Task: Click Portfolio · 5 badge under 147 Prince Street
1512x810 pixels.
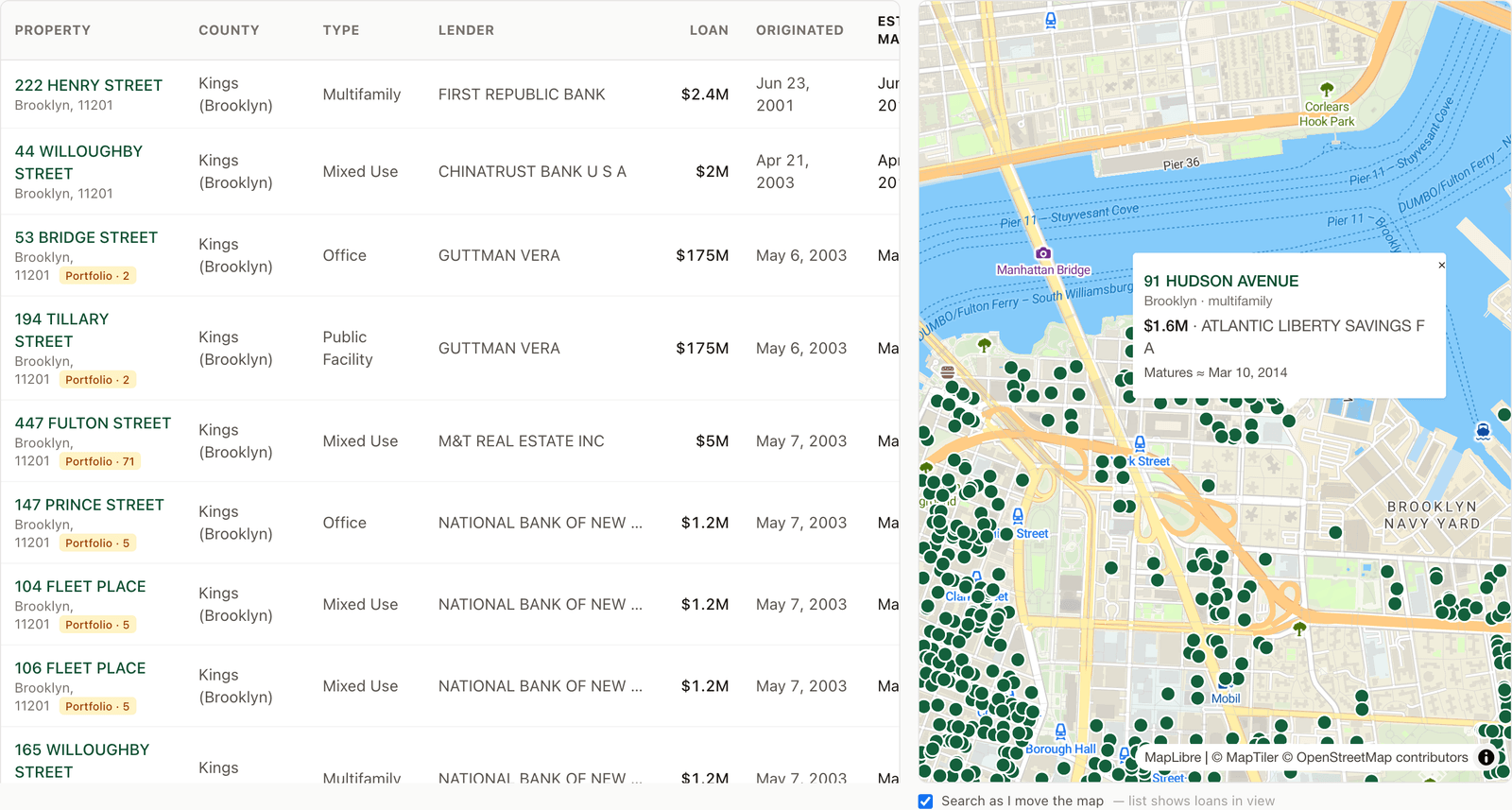Action: pos(97,543)
